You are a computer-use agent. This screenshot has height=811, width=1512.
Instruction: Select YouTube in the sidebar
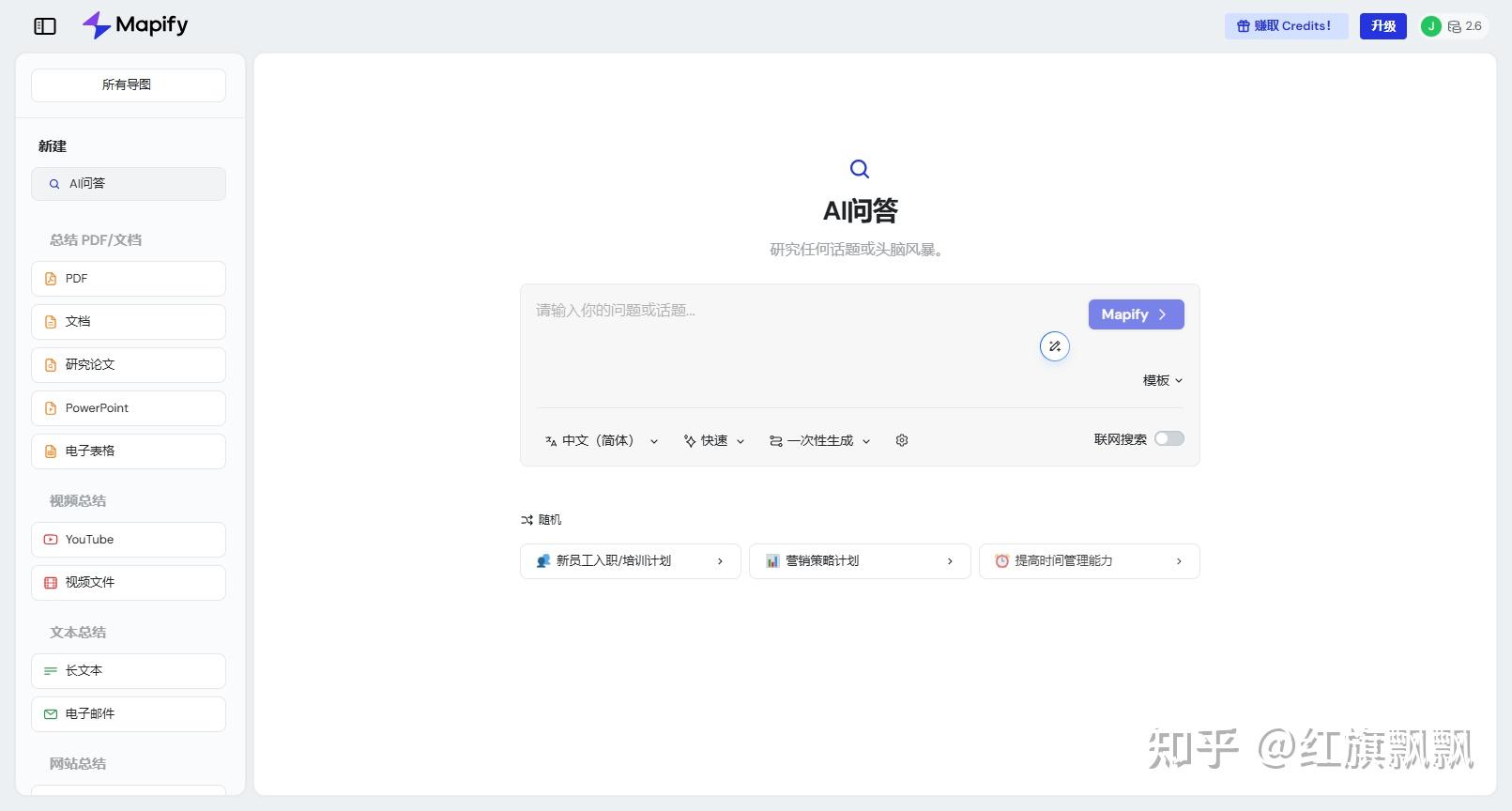coord(129,540)
